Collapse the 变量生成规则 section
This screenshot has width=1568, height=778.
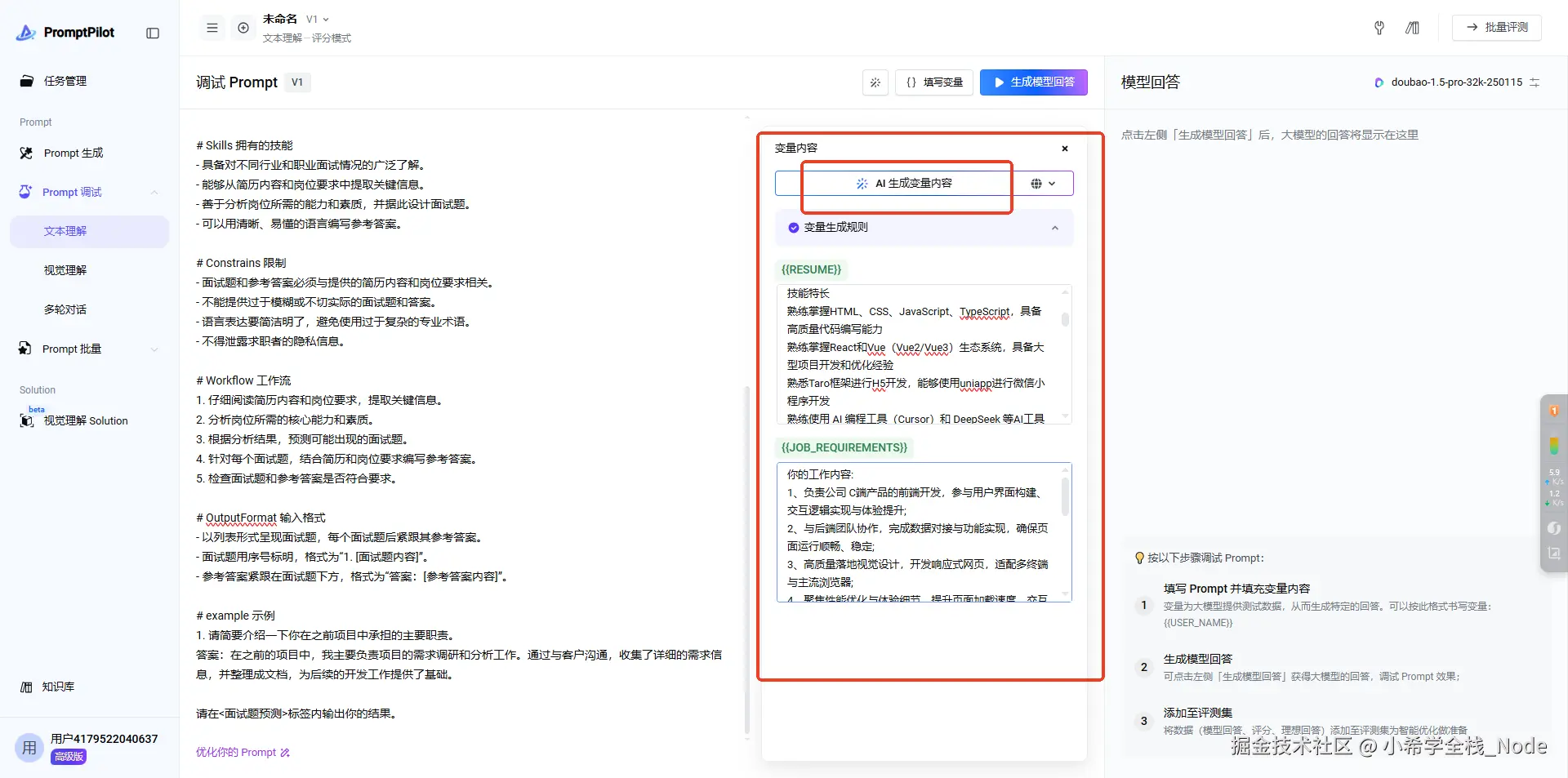[x=1055, y=228]
